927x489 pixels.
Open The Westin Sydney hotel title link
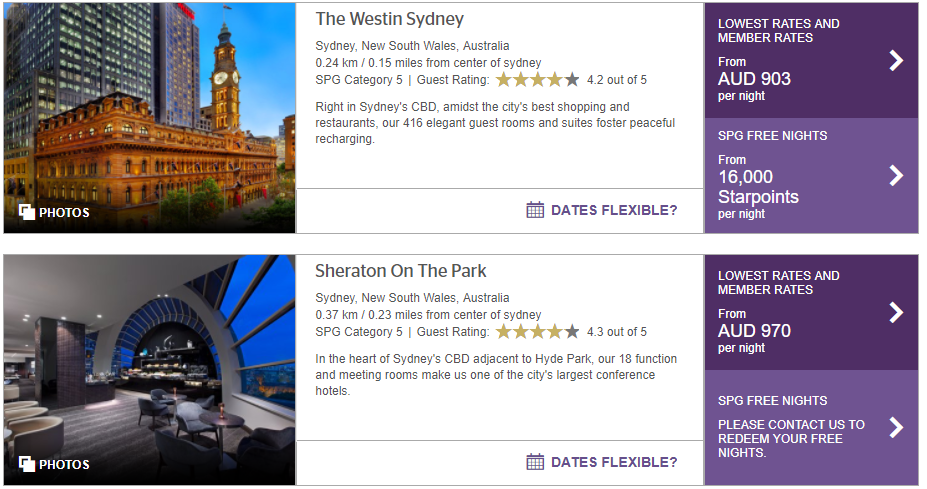coord(390,19)
